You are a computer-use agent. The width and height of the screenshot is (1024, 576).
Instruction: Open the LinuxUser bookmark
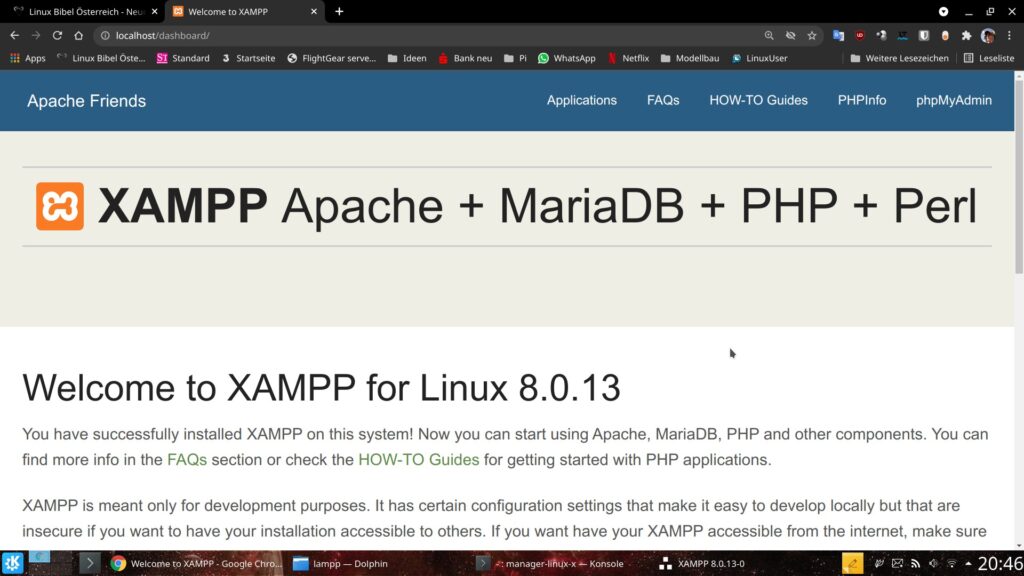[x=760, y=58]
